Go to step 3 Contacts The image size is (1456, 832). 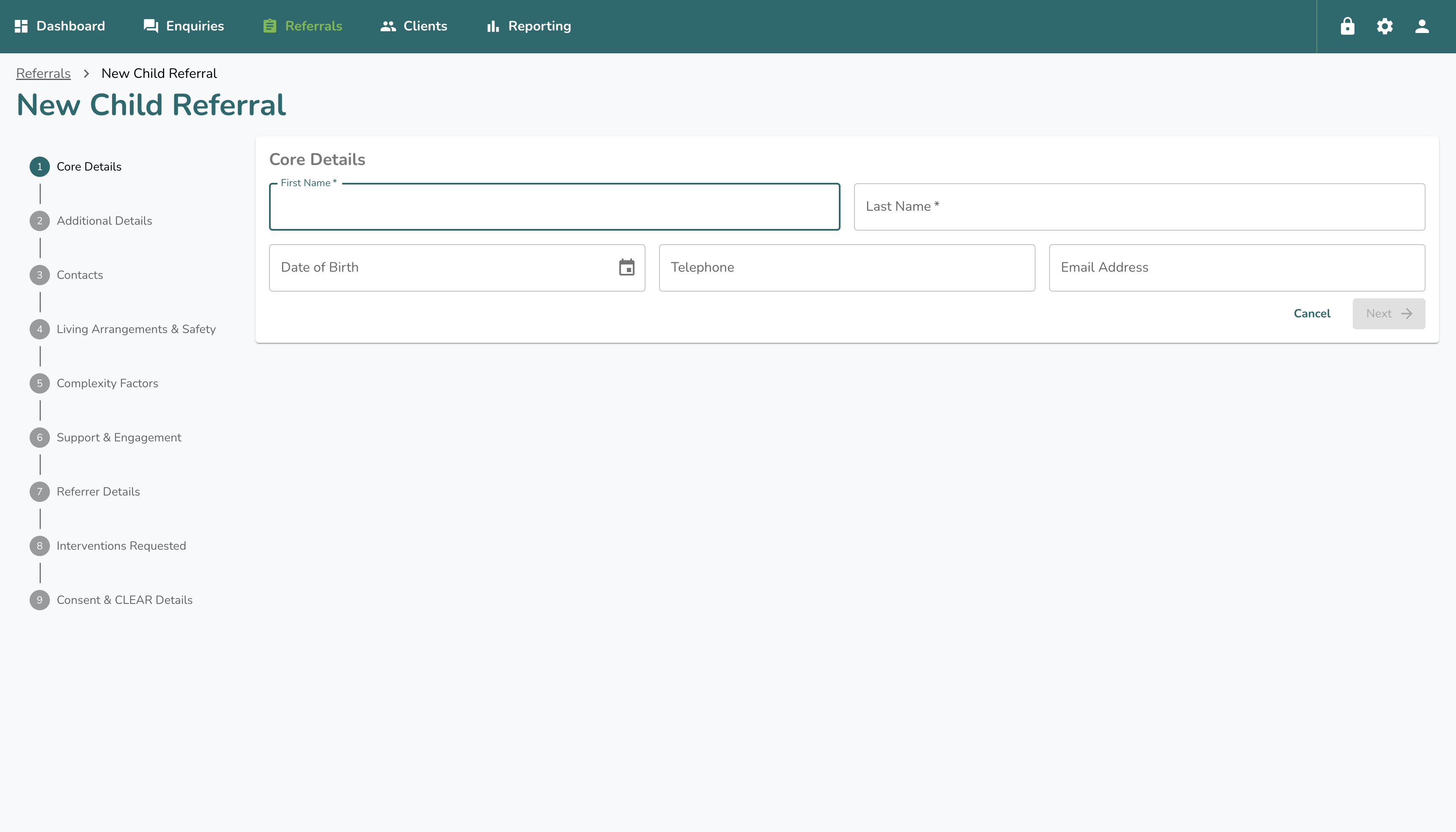coord(80,275)
